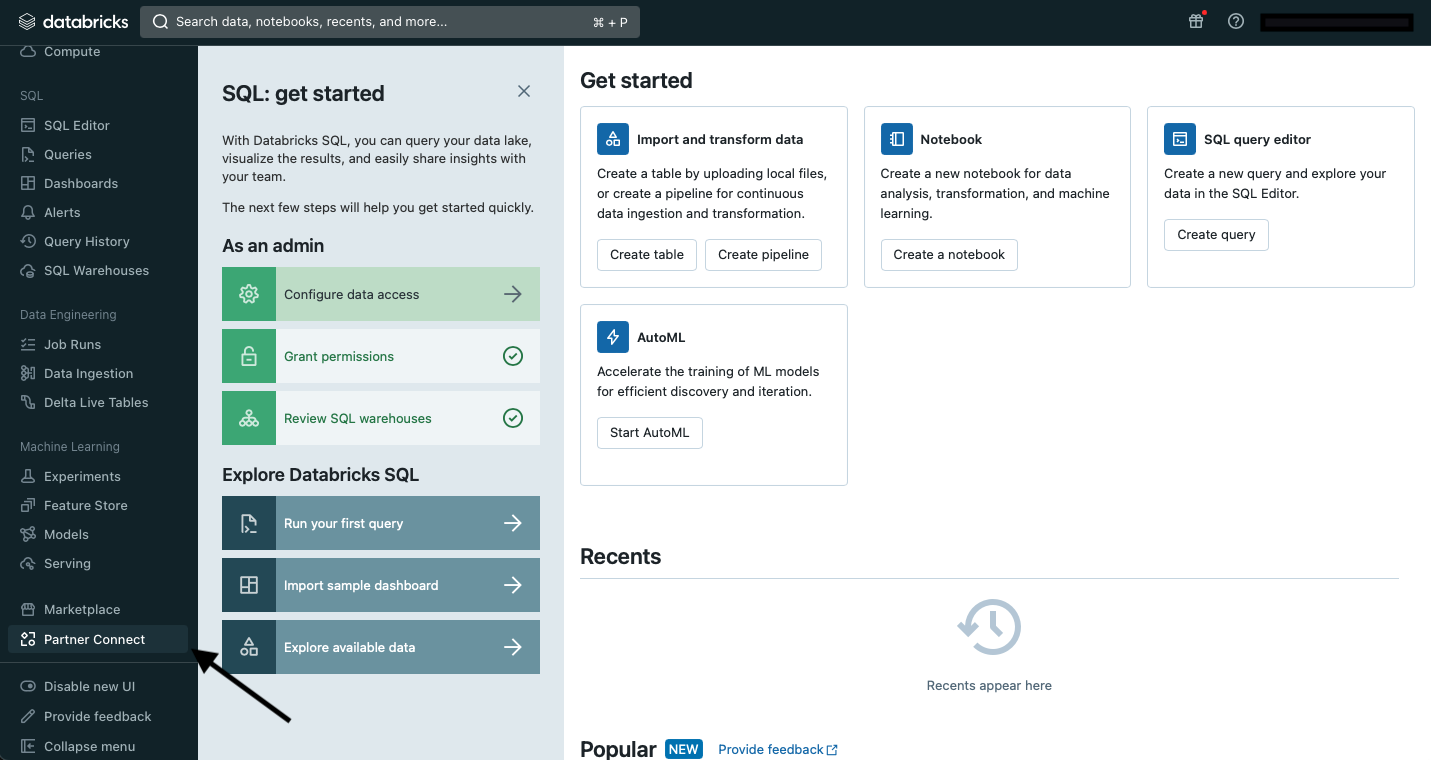Click the Marketplace storefront icon
Screen dimensions: 1431x760
28,609
